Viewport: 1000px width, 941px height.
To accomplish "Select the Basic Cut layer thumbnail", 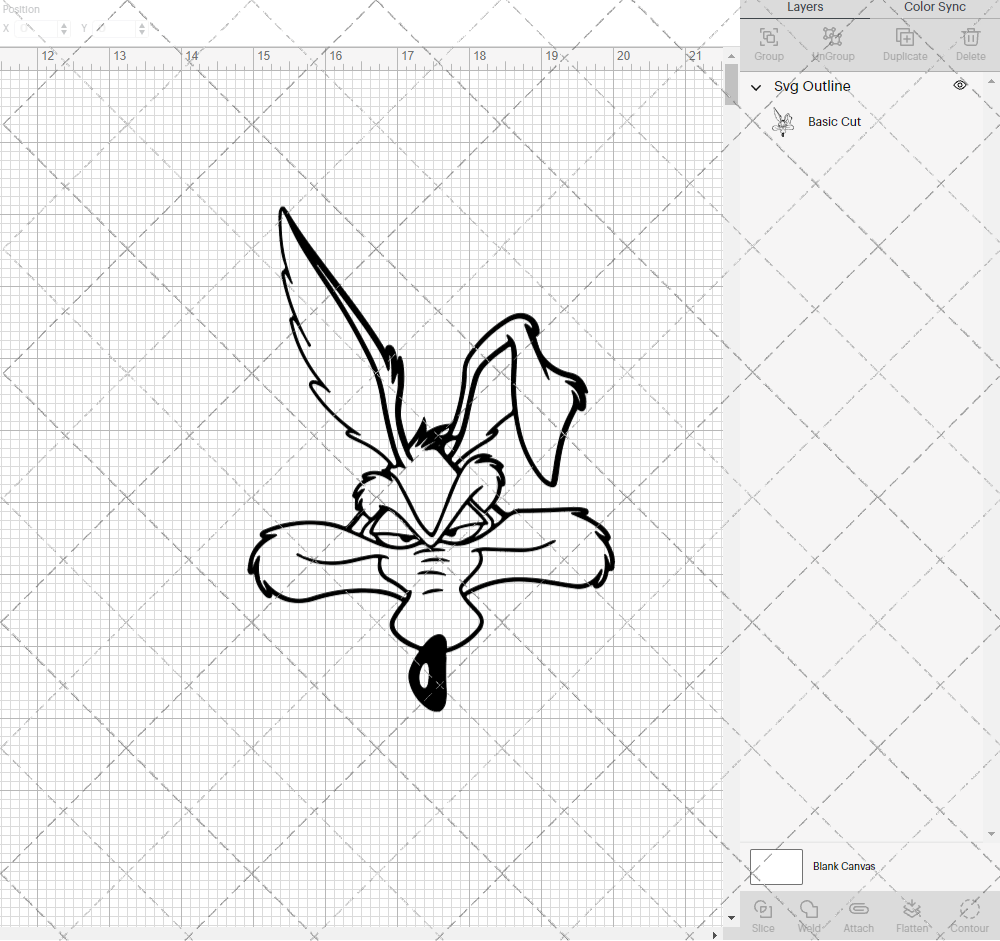I will coord(784,121).
